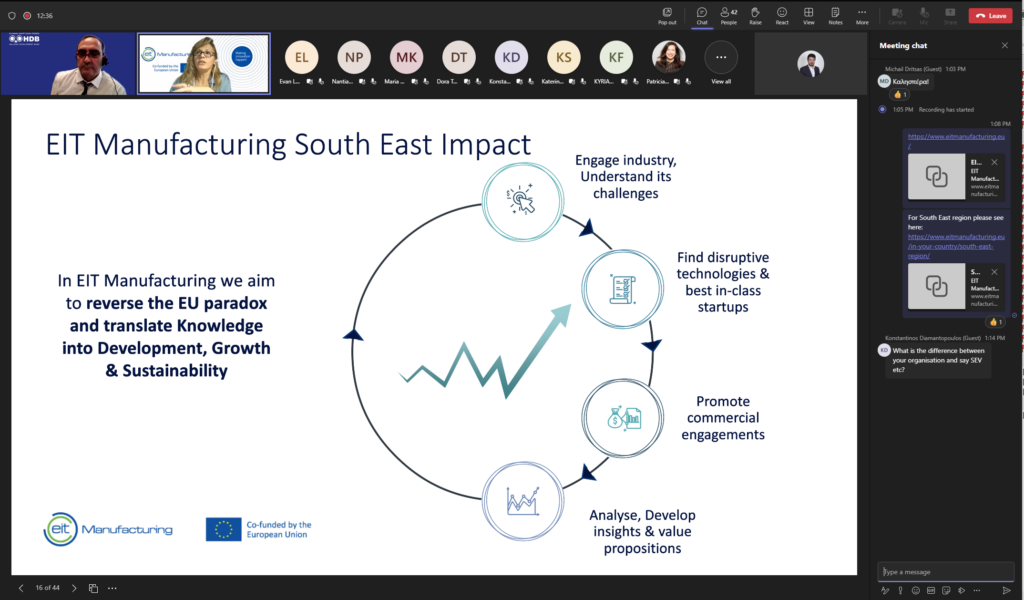The width and height of the screenshot is (1024, 600).
Task: Click thumbs up reaction under South East message
Action: (995, 322)
